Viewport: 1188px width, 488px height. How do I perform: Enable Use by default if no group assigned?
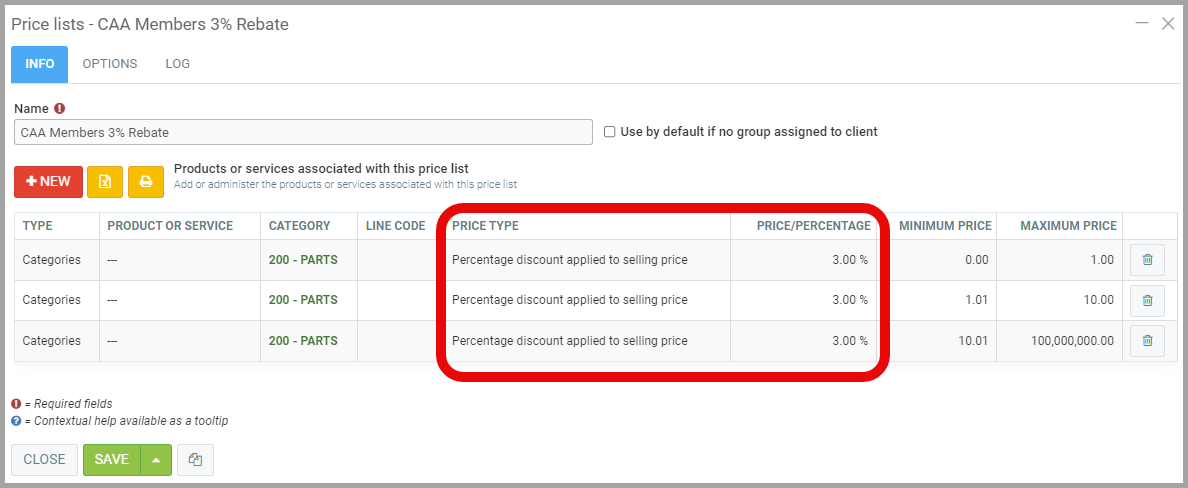(610, 132)
